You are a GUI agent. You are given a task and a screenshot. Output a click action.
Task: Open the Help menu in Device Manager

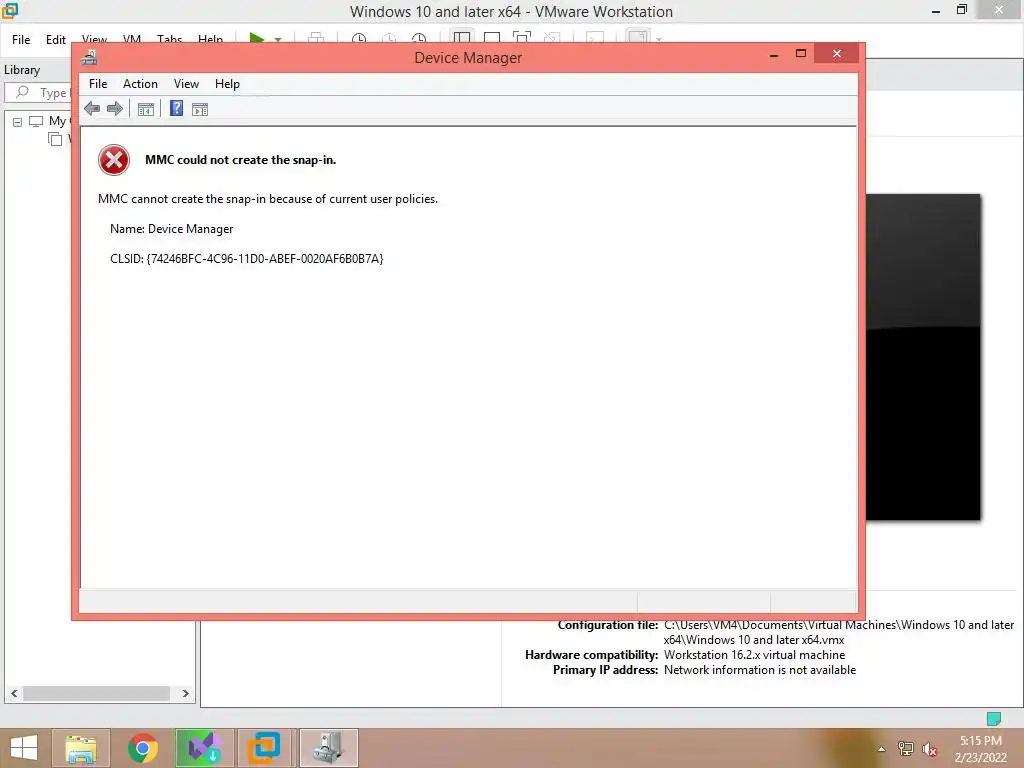pos(227,84)
